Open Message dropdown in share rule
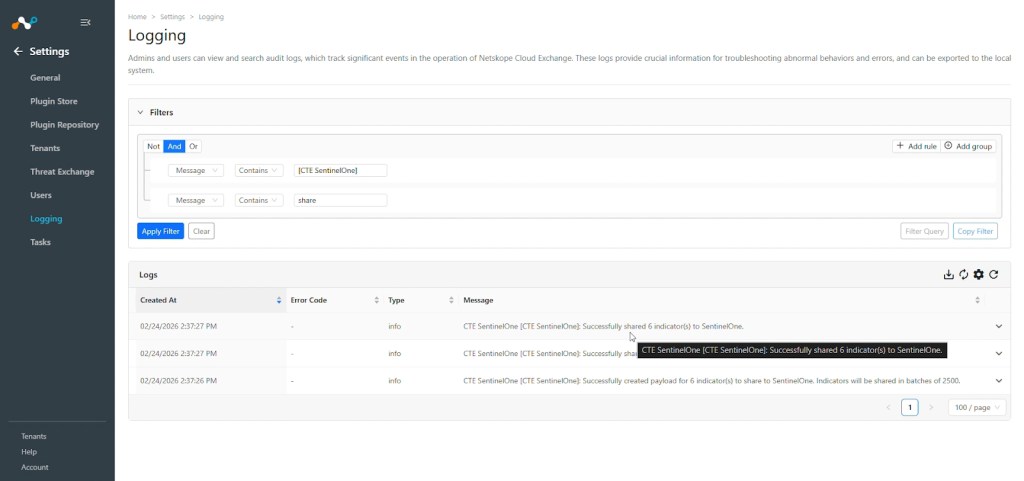 (196, 200)
